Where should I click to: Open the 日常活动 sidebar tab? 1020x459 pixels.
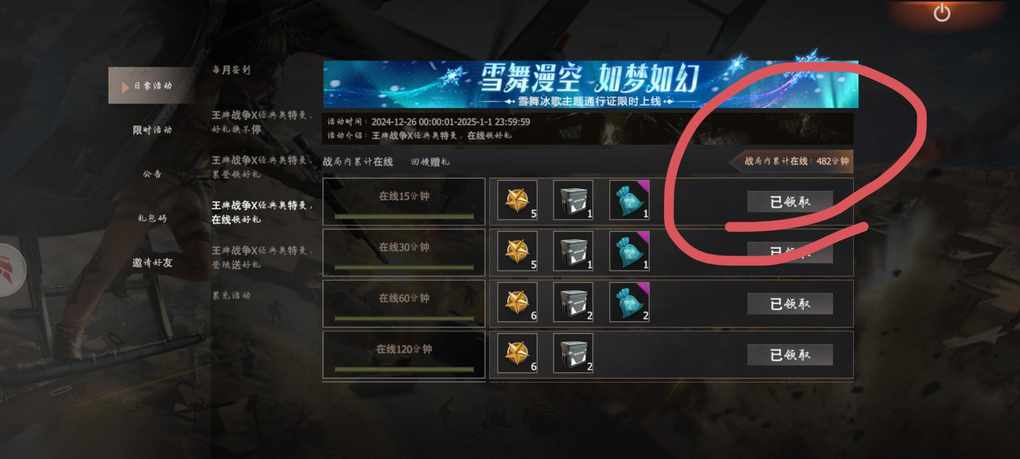click(150, 86)
